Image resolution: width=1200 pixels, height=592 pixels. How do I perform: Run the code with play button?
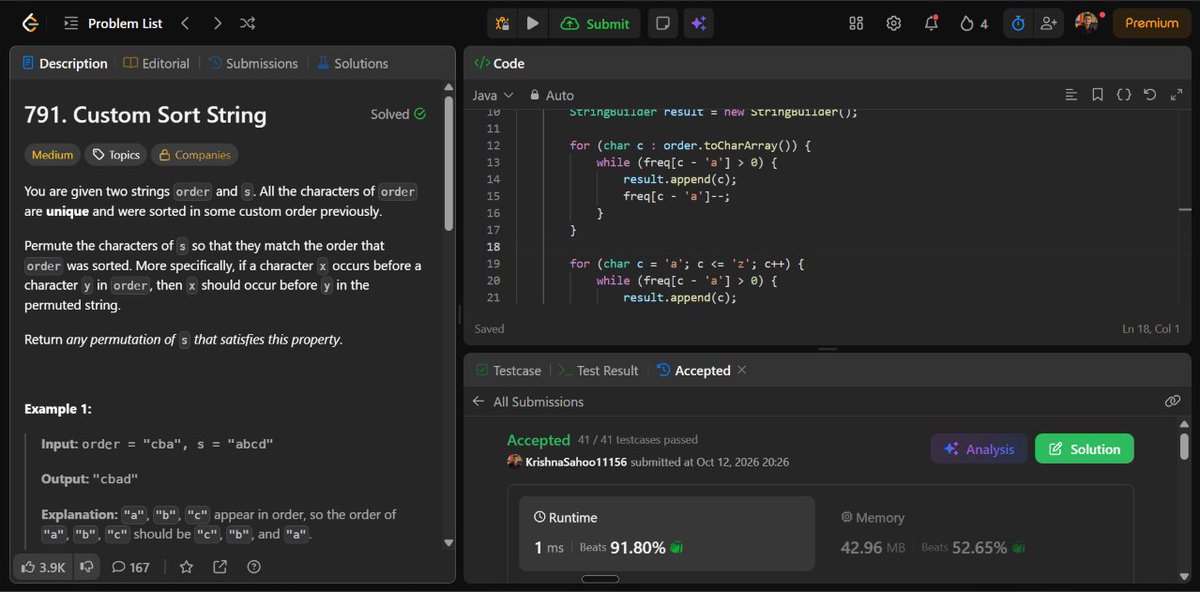tap(533, 23)
